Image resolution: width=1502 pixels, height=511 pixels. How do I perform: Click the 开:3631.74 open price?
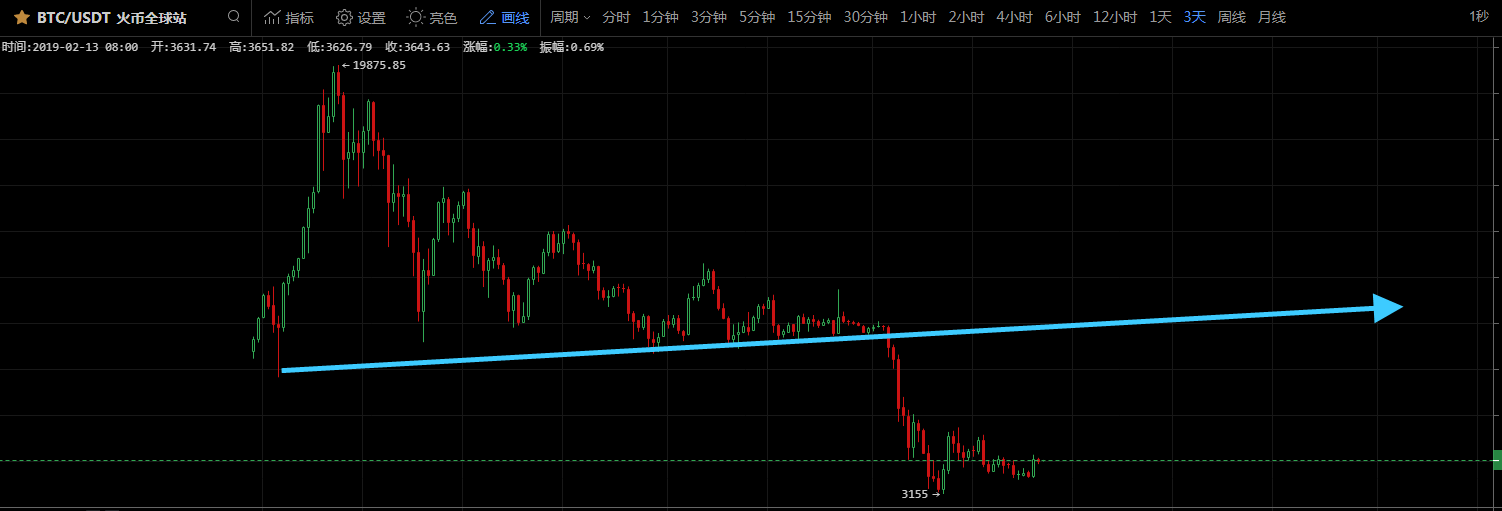(183, 47)
